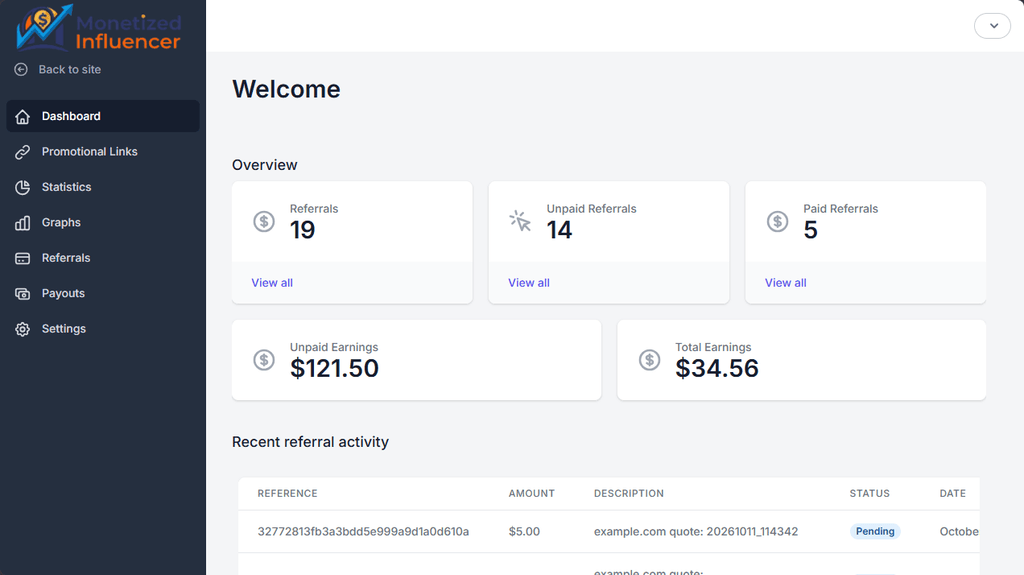The image size is (1024, 575).
Task: Click the DATE column header
Action: pos(953,493)
